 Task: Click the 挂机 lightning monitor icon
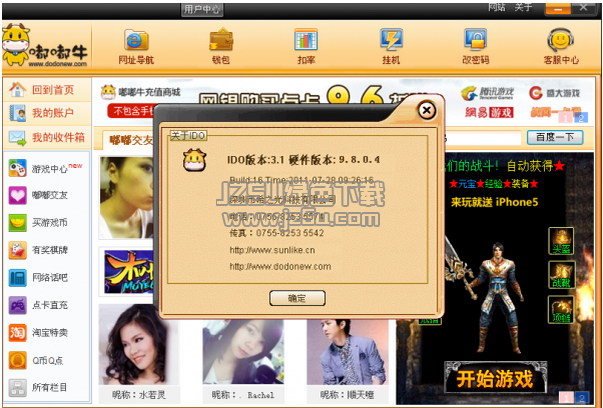(x=391, y=40)
